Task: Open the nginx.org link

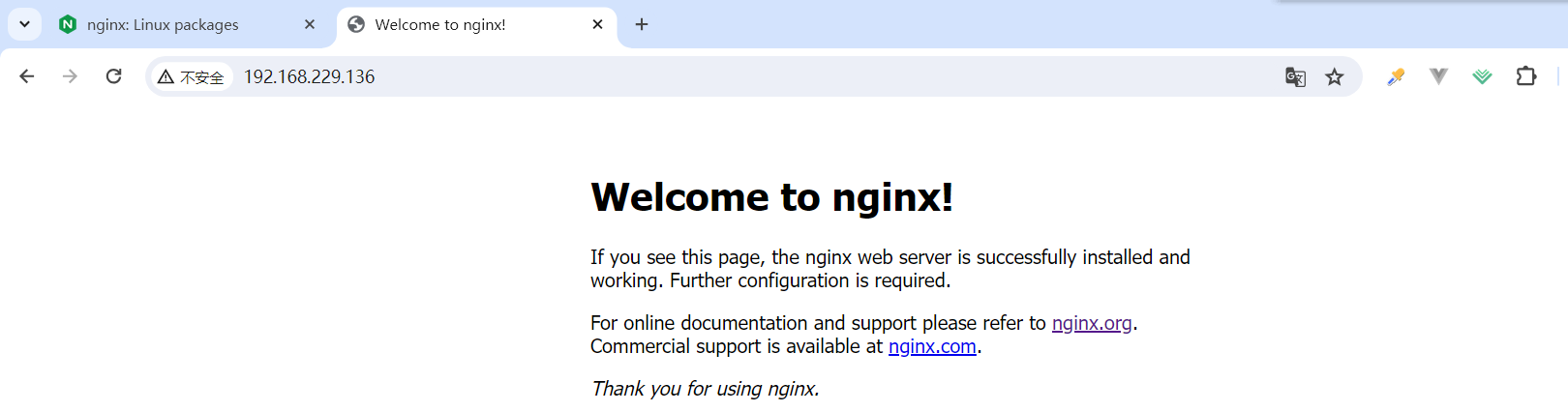Action: coord(1092,323)
